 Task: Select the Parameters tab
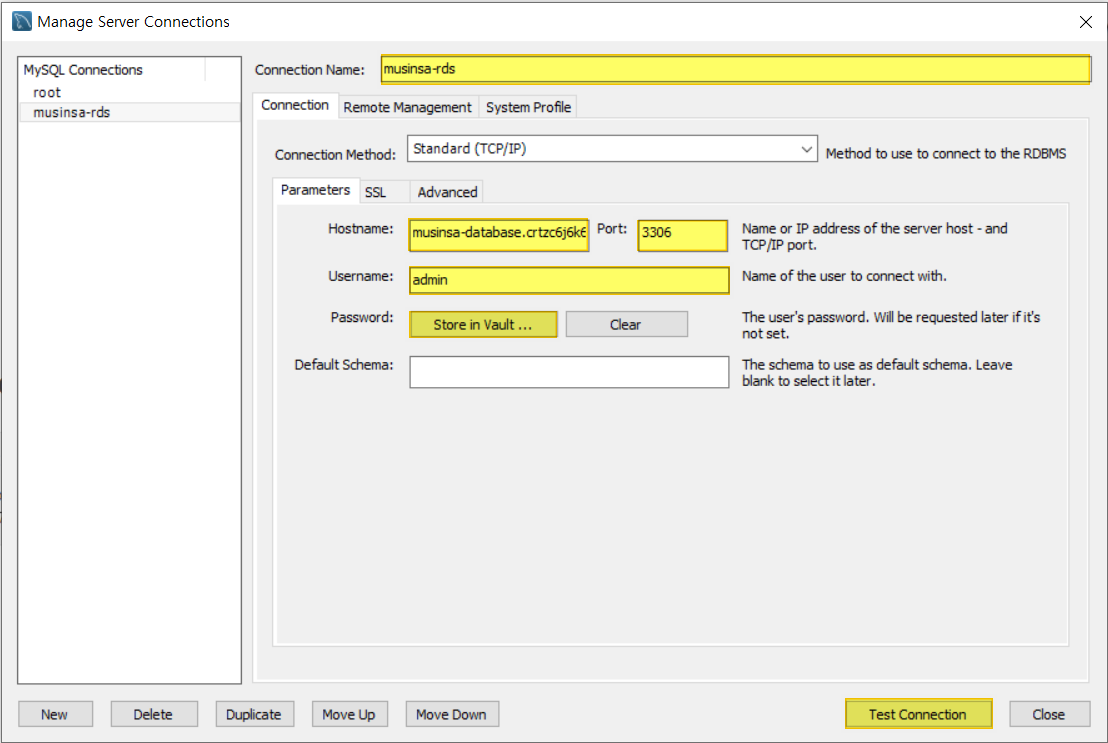click(315, 190)
